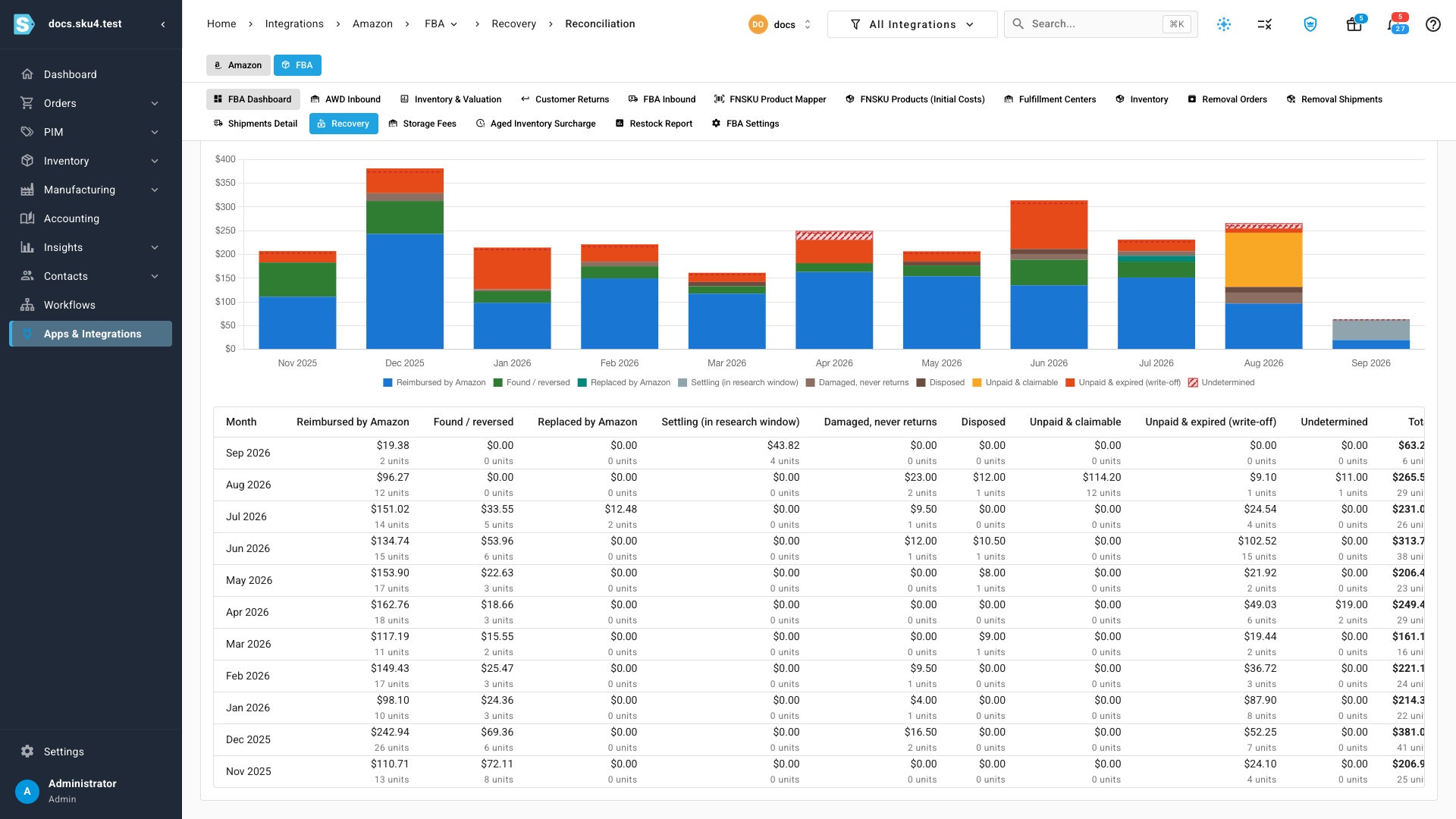Open the All Integrations filter dropdown
Viewport: 1456px width, 819px height.
pos(912,24)
